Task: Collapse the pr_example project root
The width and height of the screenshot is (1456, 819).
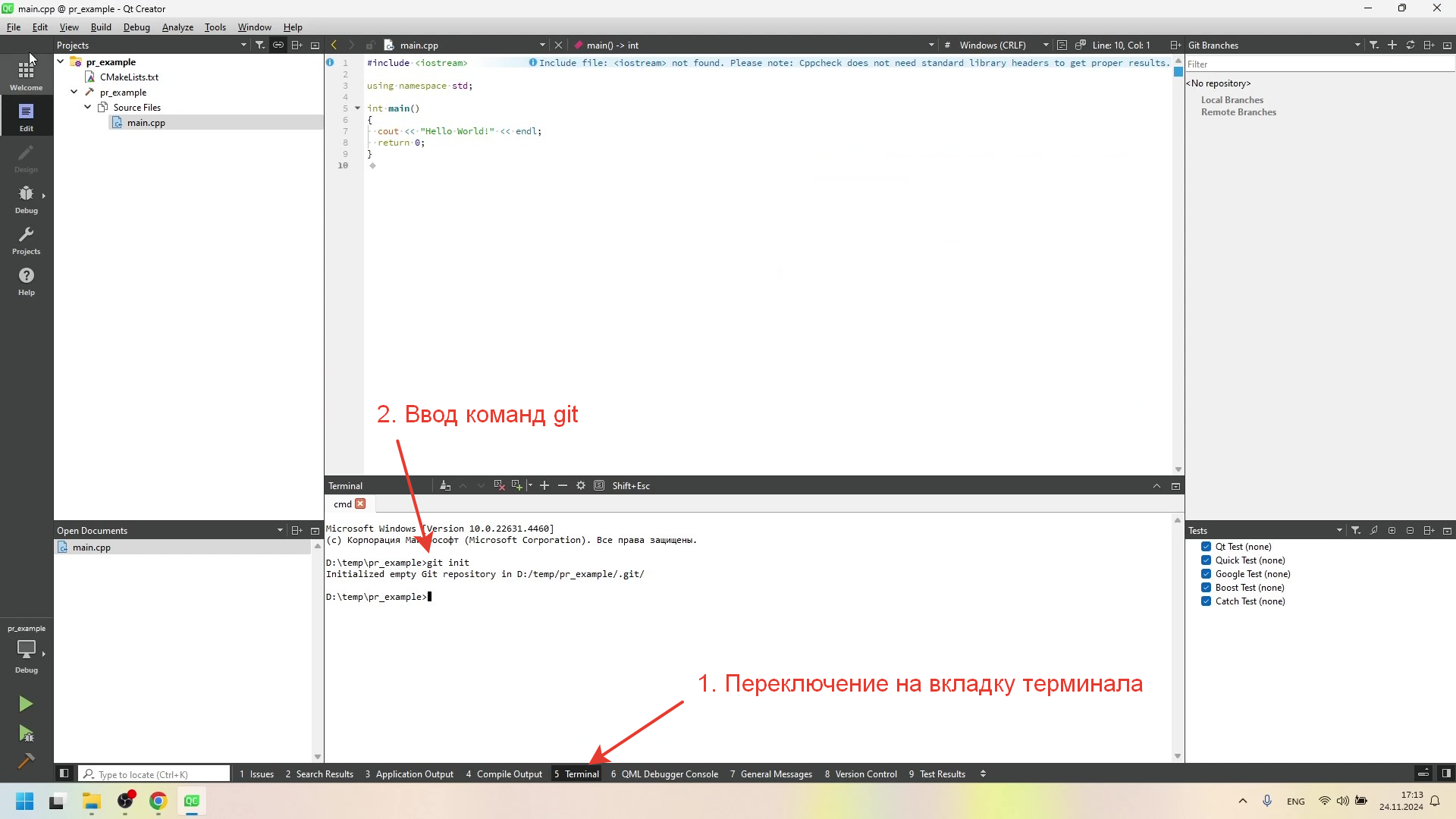Action: pos(61,61)
